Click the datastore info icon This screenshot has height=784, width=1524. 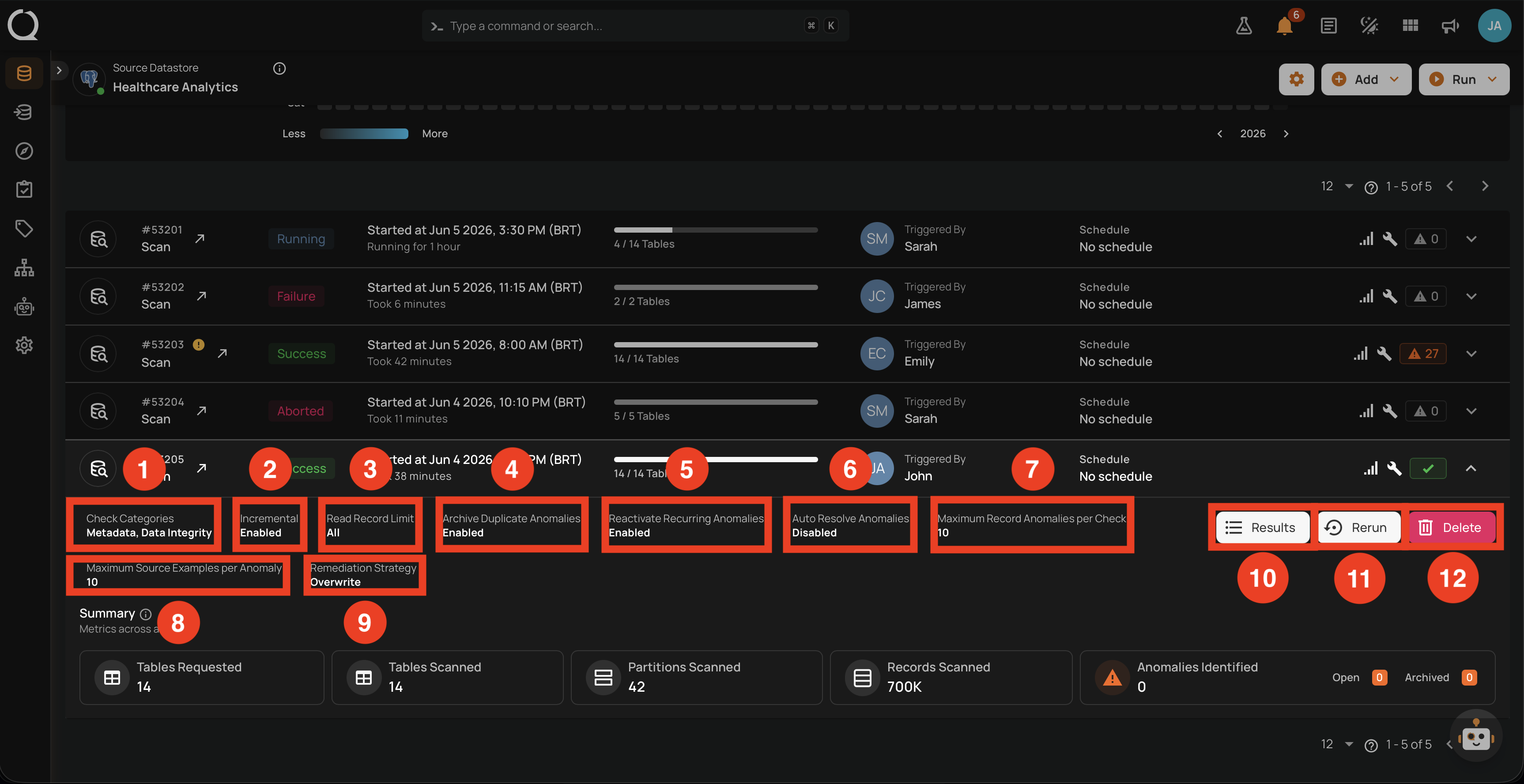(x=279, y=68)
